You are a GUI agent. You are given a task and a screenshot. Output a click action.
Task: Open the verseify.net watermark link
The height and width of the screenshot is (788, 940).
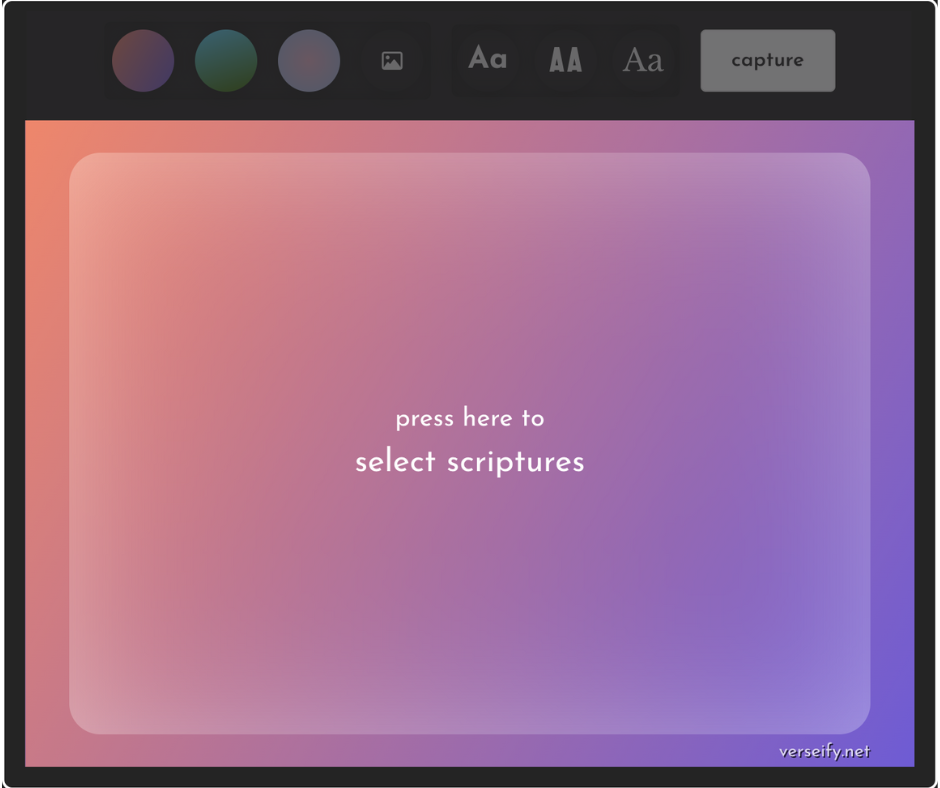[x=824, y=751]
